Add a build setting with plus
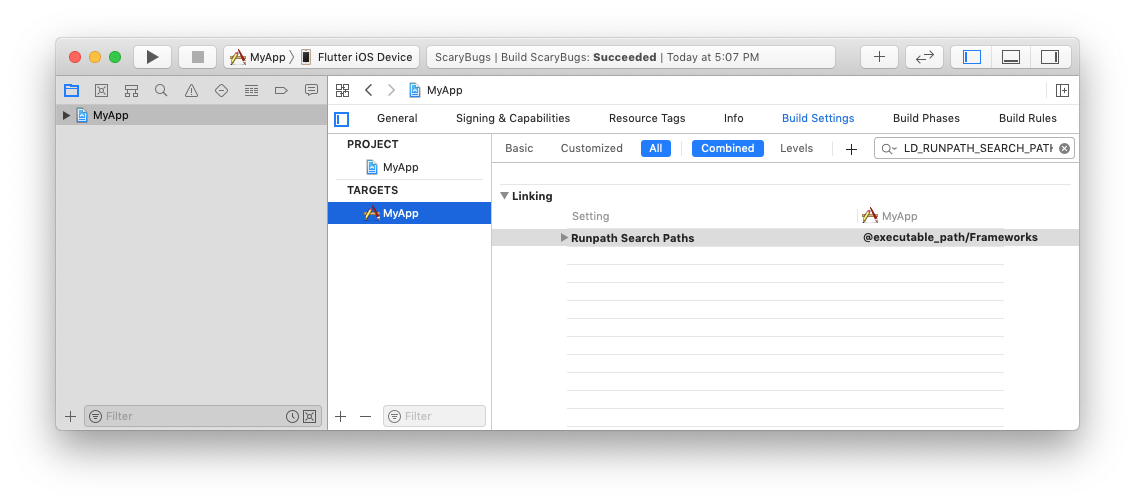 [851, 149]
